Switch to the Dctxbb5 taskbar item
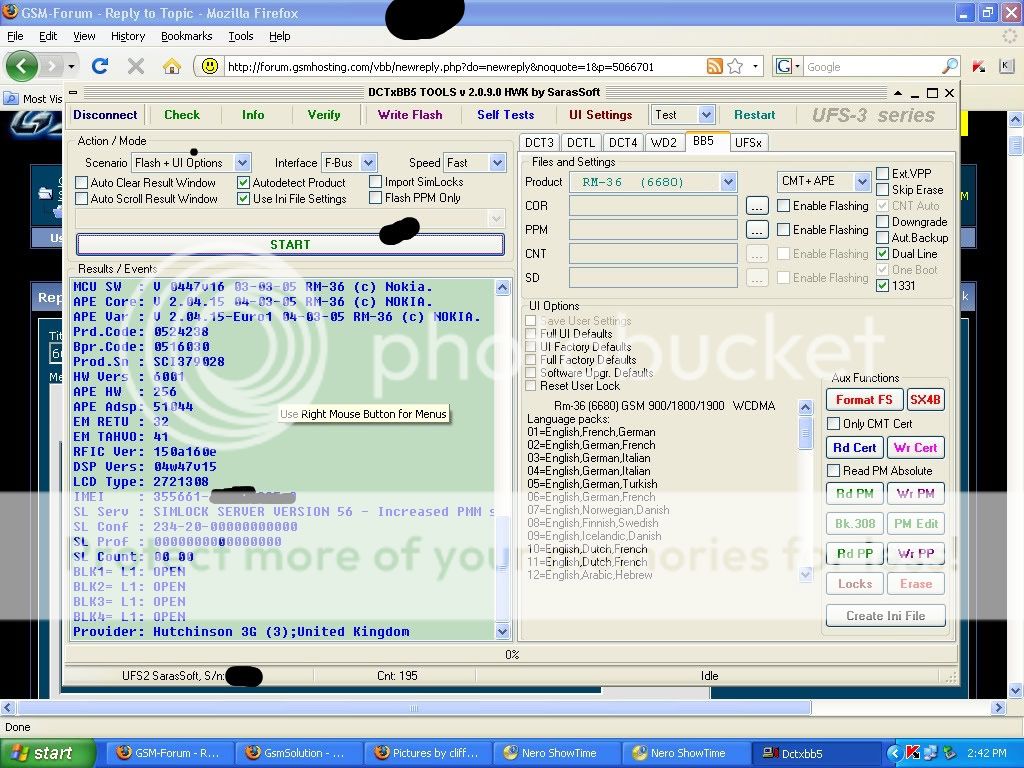This screenshot has height=768, width=1024. [816, 753]
